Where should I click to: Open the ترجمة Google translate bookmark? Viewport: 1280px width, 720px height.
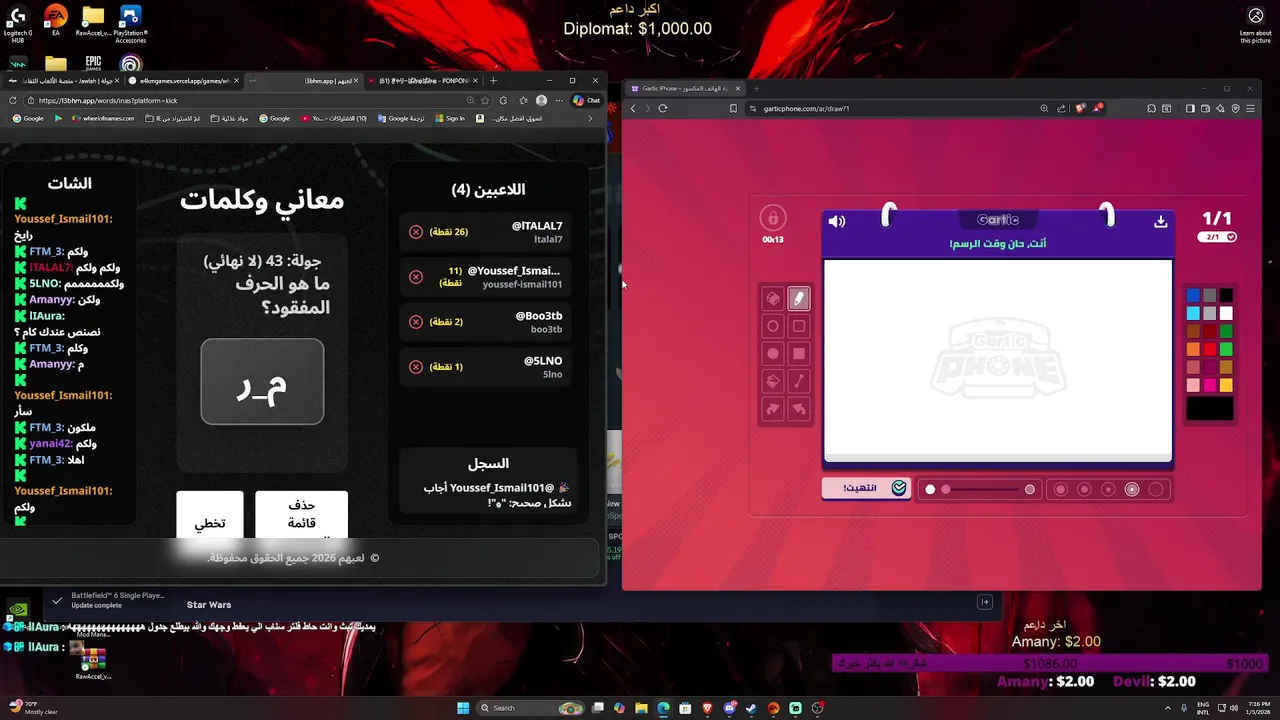[400, 118]
